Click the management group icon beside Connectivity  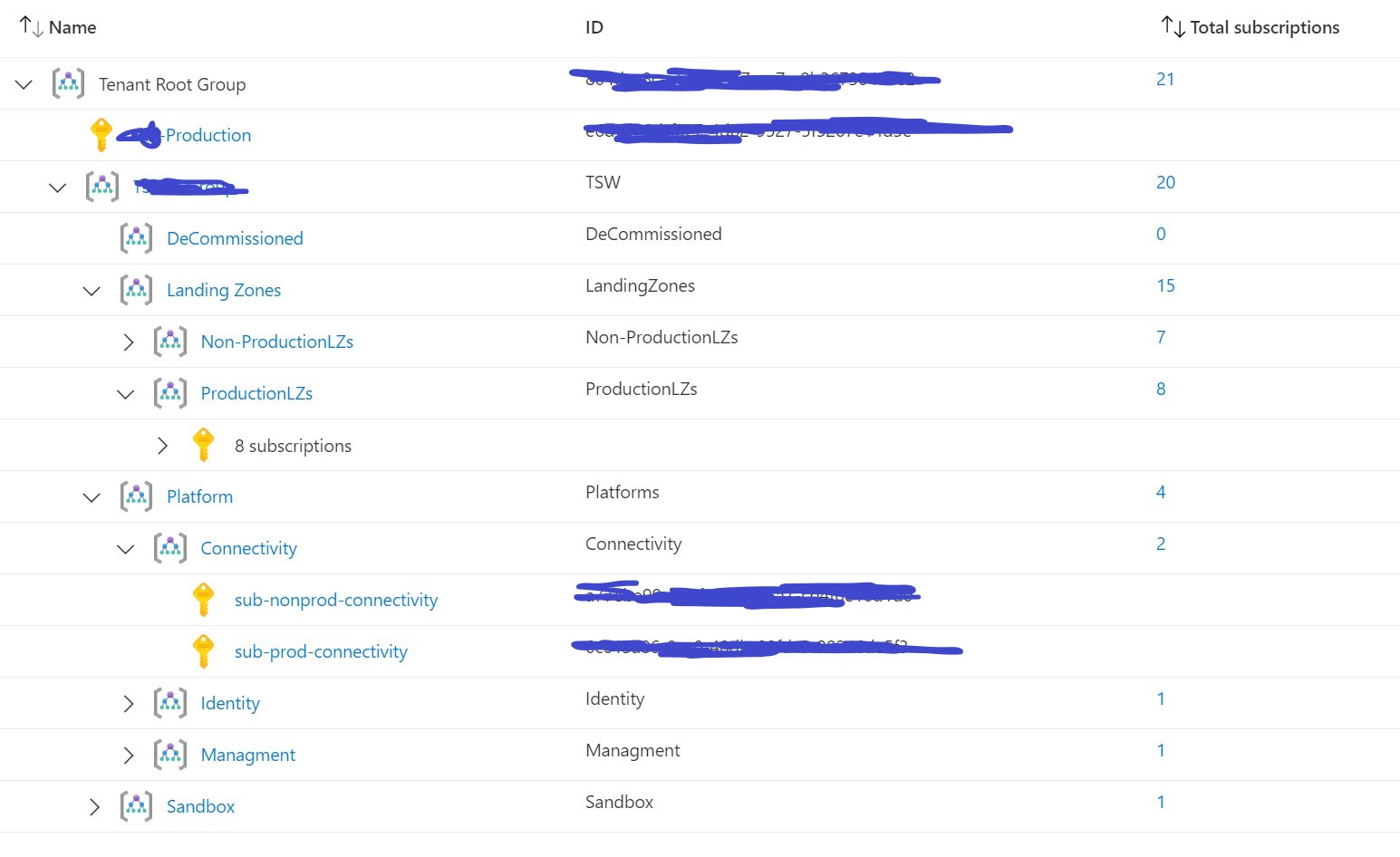coord(169,548)
